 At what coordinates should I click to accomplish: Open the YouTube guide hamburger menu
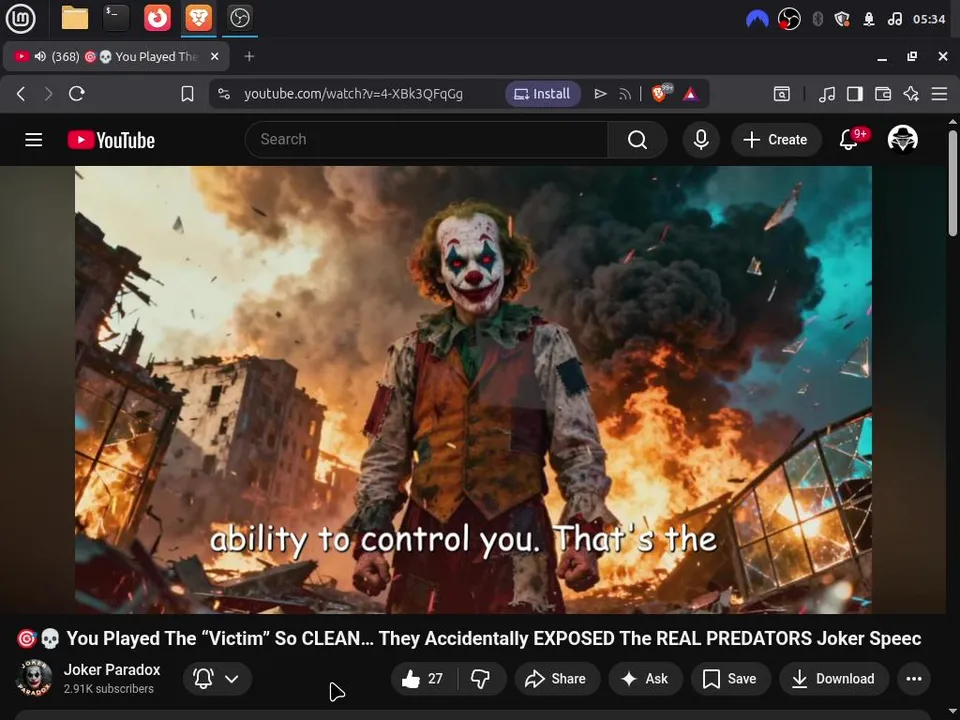click(34, 140)
